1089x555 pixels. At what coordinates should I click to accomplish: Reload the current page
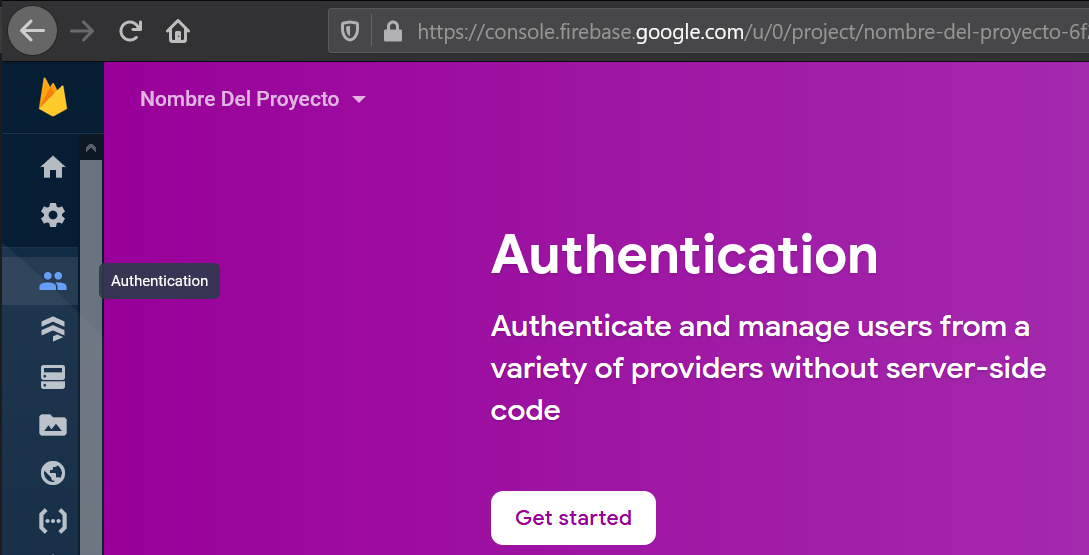130,31
